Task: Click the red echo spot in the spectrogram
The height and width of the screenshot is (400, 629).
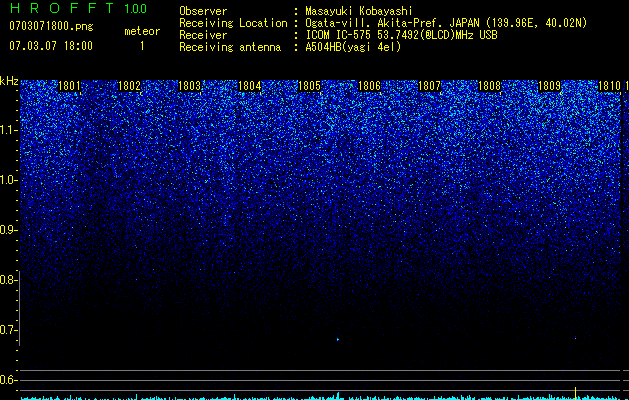Action: (575, 338)
